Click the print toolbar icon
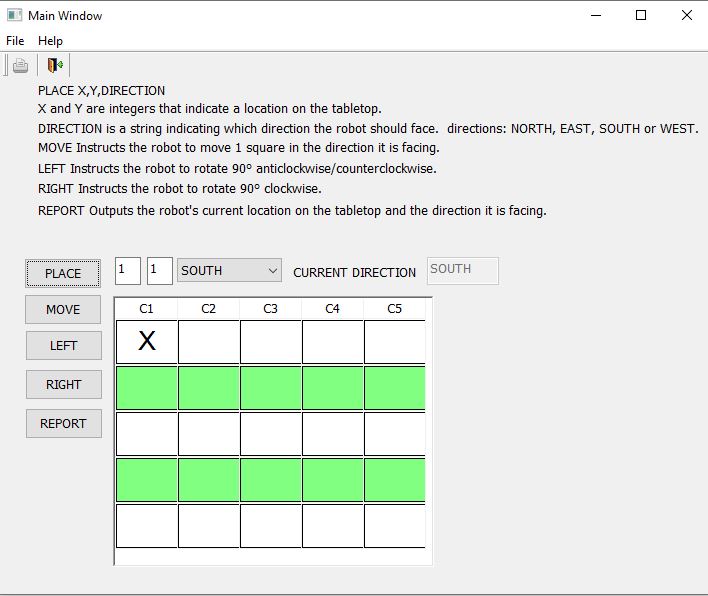The height and width of the screenshot is (596, 708). click(x=20, y=65)
